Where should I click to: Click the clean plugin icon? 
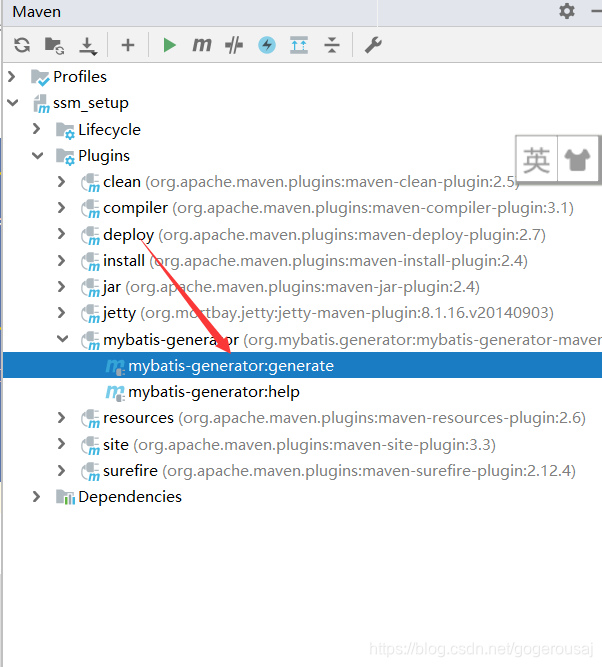[x=90, y=183]
